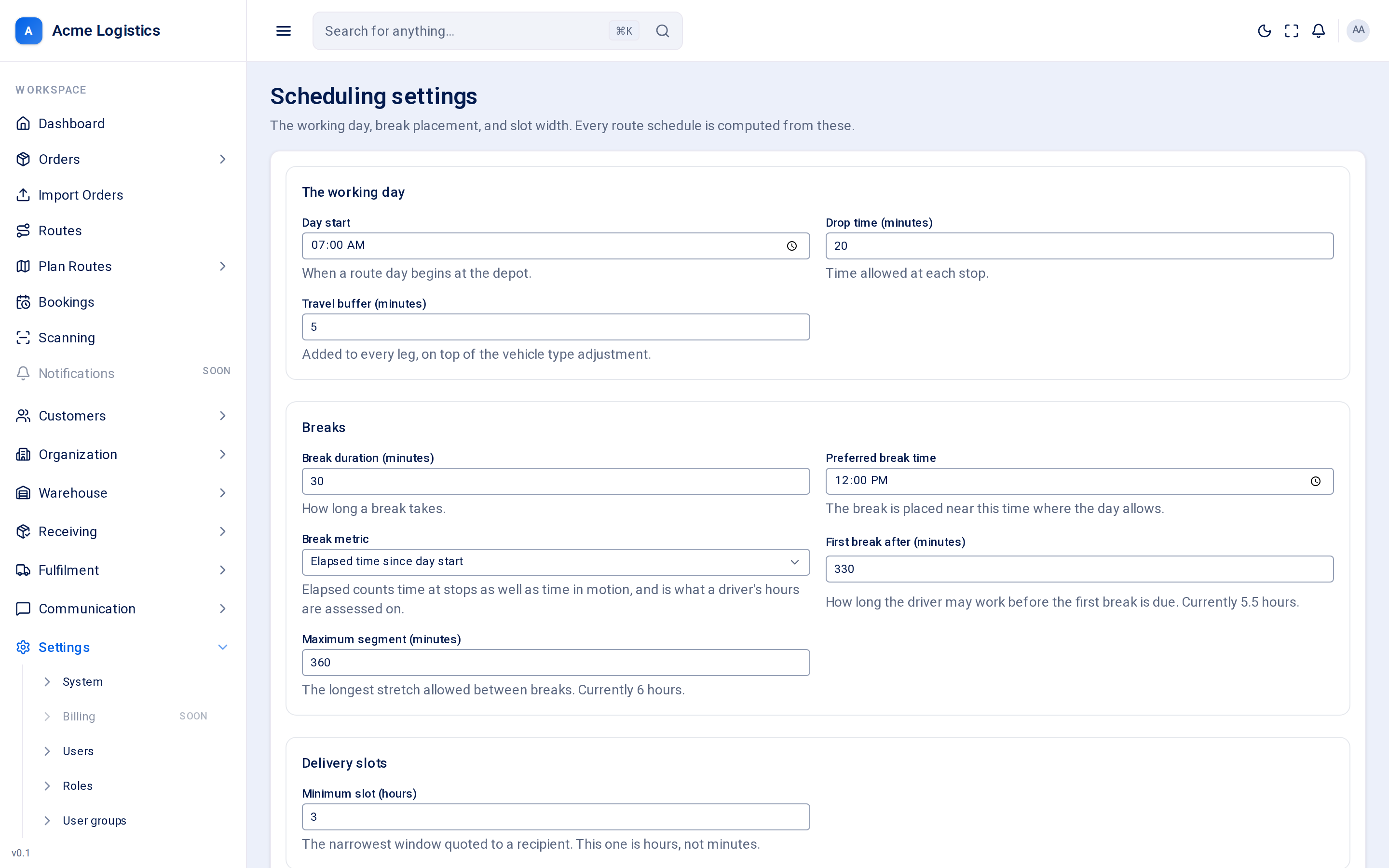Click the Travel buffer minutes field

556,326
